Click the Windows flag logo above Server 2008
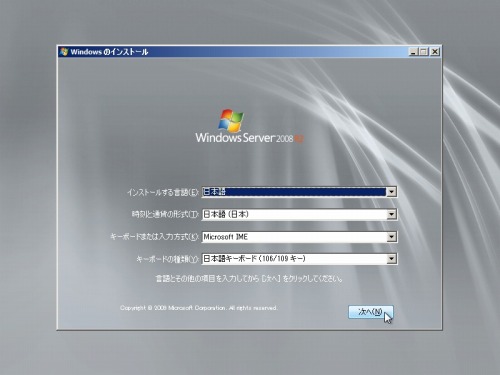The width and height of the screenshot is (500, 375). [231, 120]
